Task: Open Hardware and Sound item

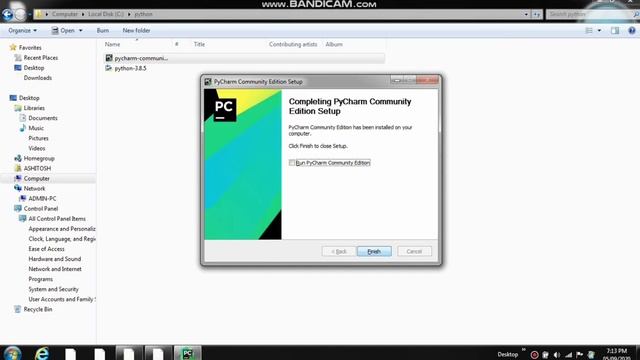Action: click(x=55, y=259)
